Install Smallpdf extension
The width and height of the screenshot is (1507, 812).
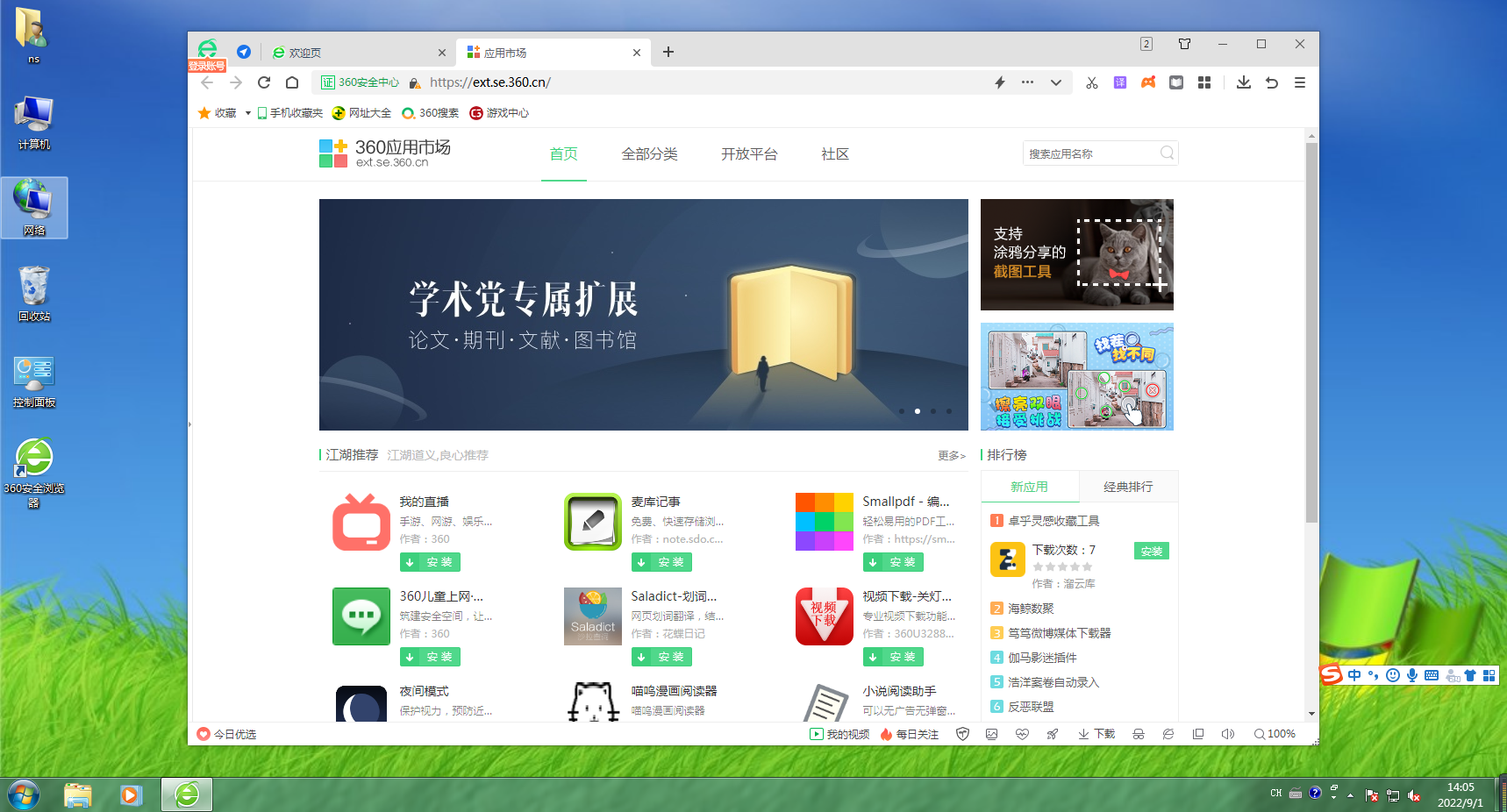pyautogui.click(x=893, y=562)
